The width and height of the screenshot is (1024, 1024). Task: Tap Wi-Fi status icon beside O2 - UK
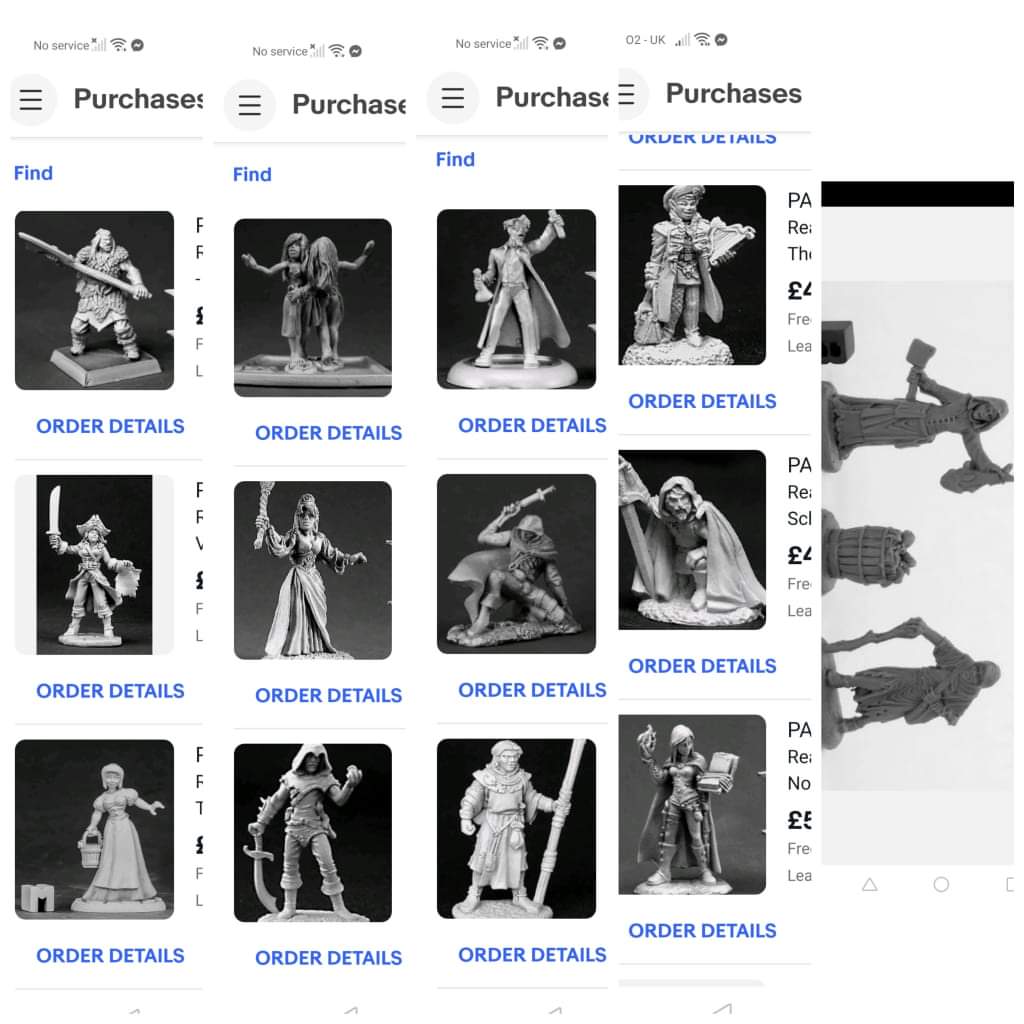(x=702, y=39)
